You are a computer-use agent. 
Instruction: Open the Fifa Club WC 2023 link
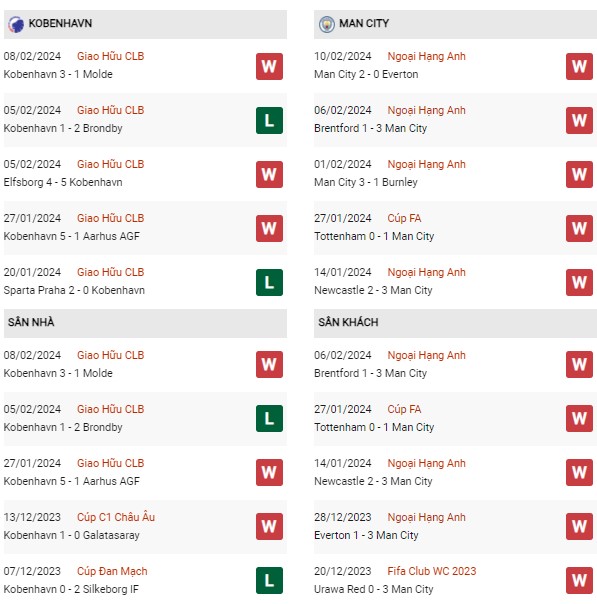pyautogui.click(x=432, y=571)
